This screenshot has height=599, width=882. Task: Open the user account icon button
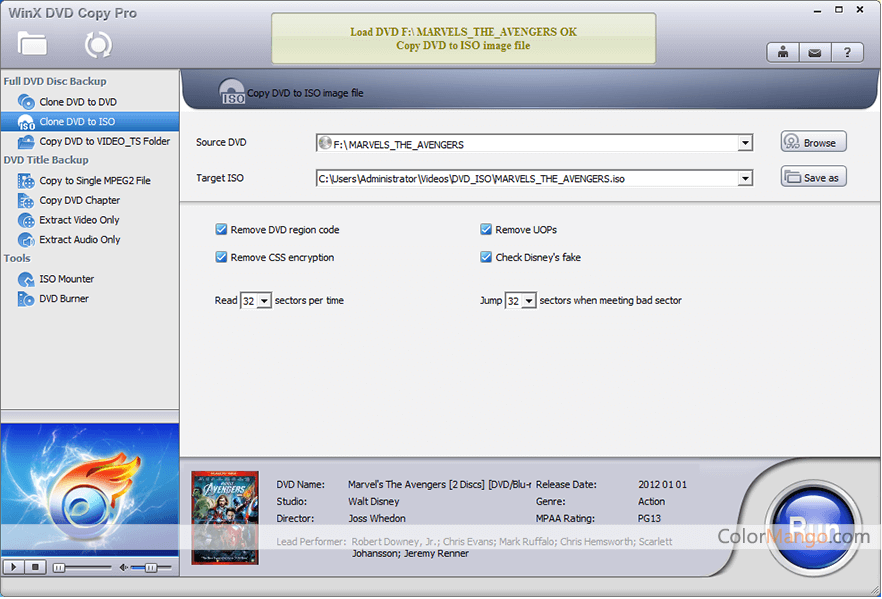click(x=783, y=53)
